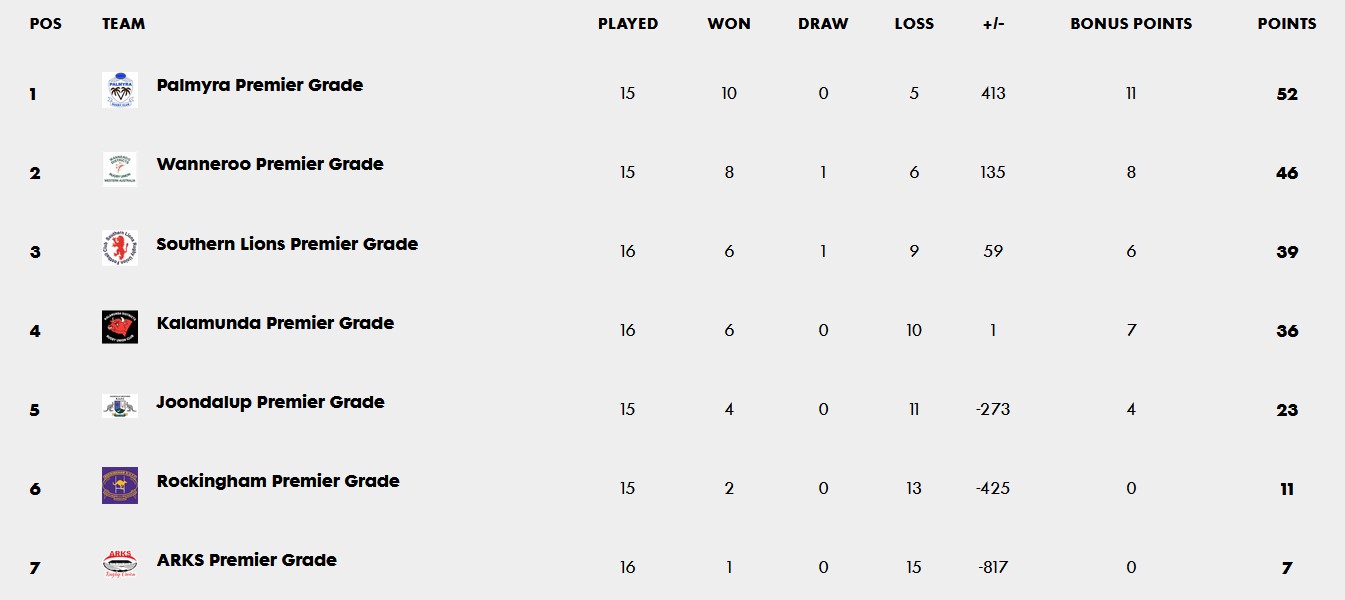This screenshot has height=600, width=1345.
Task: Click the ARKS rugby club logo
Action: pyautogui.click(x=120, y=564)
